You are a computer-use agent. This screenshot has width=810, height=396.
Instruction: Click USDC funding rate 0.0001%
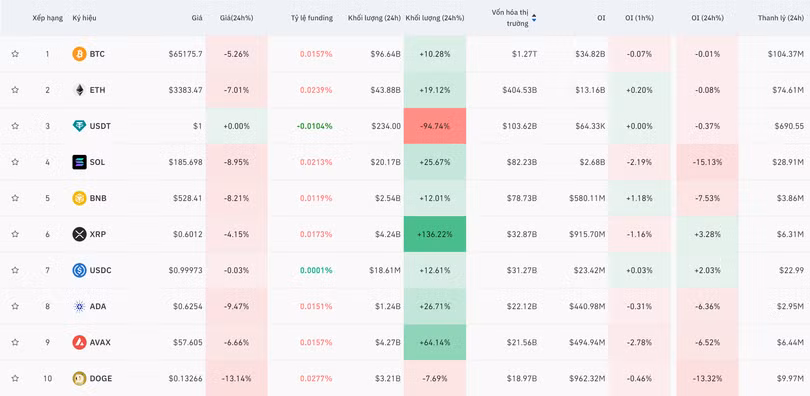point(316,270)
